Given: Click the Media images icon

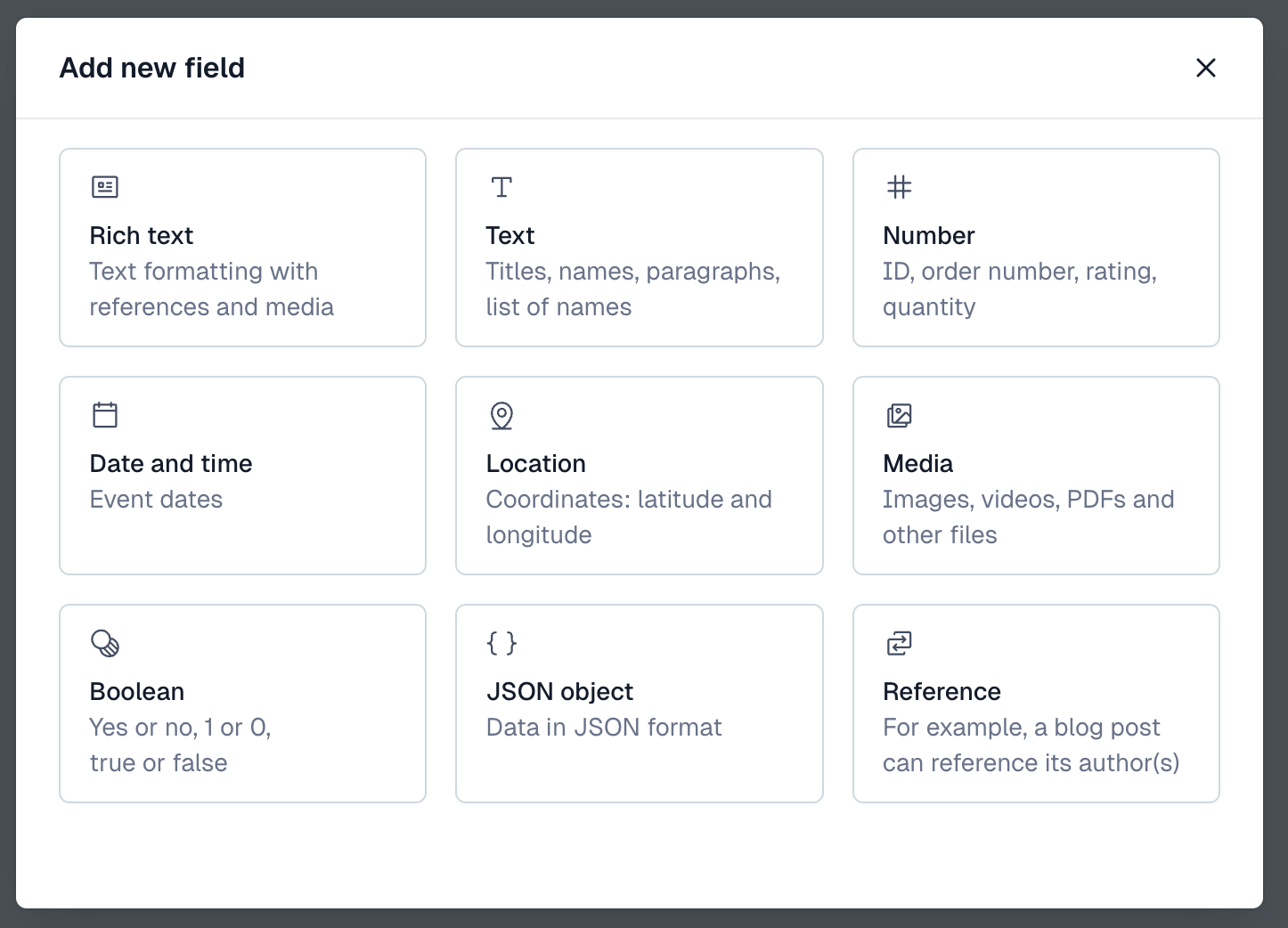Looking at the screenshot, I should tap(900, 415).
